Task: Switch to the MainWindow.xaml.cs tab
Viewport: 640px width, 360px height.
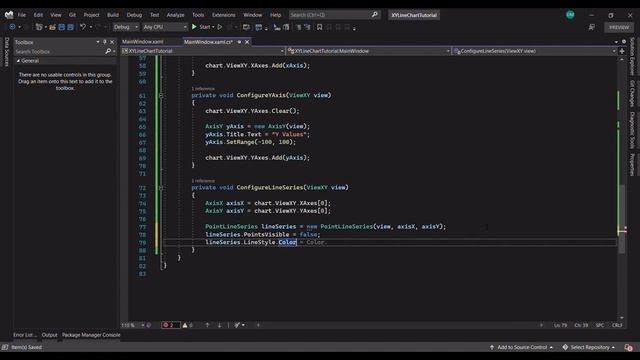Action: pyautogui.click(x=208, y=42)
